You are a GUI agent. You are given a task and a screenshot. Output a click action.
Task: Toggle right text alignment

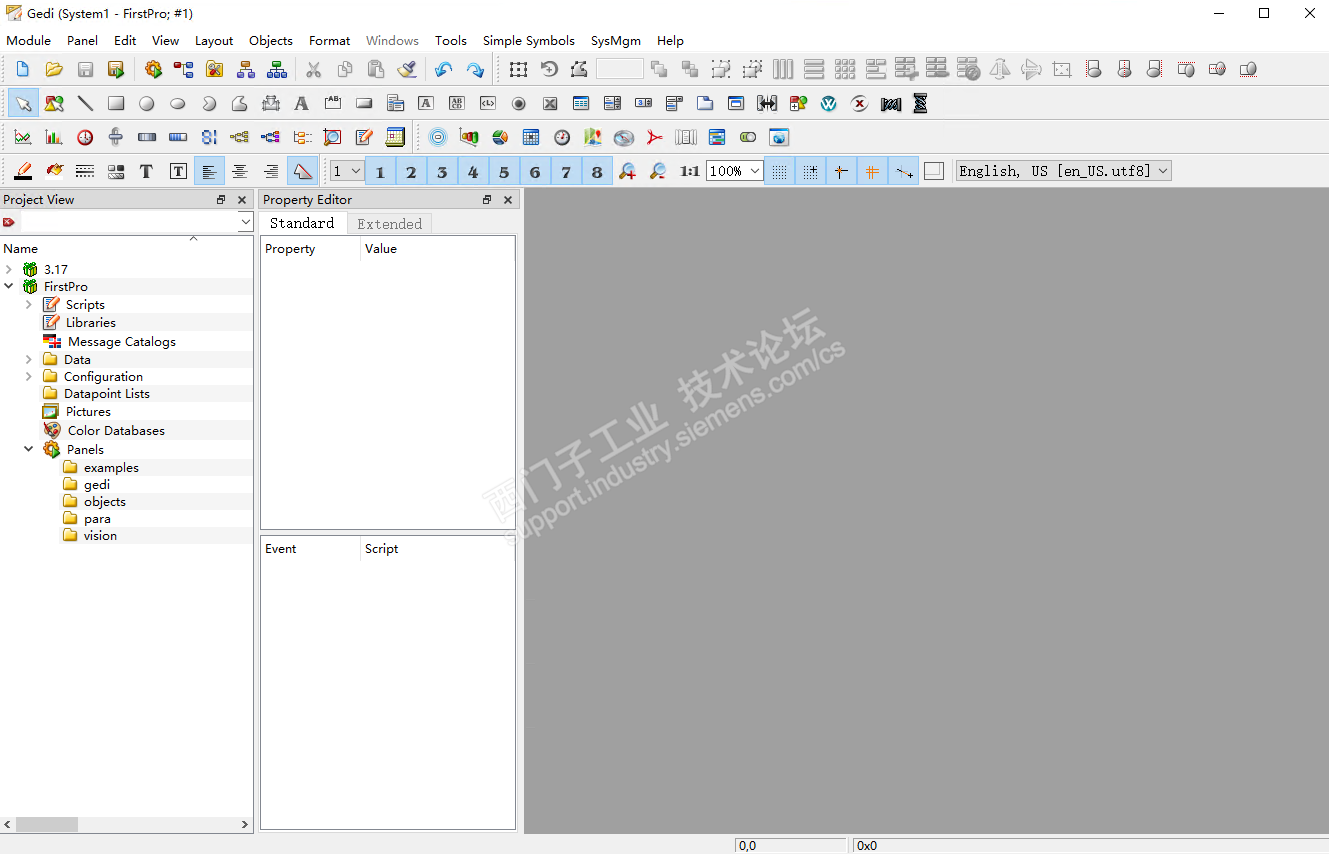(x=271, y=171)
